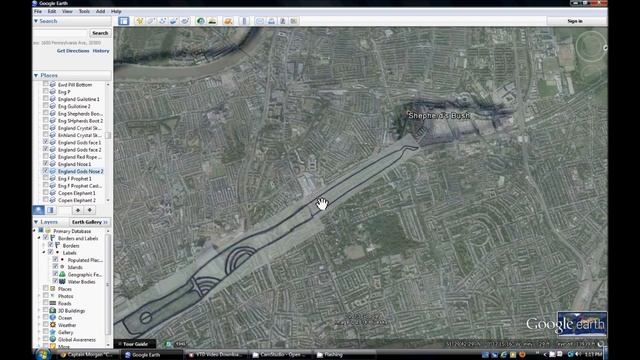Image resolution: width=640 pixels, height=360 pixels.
Task: Click the Places panel split-view icon button
Action: tap(50, 210)
